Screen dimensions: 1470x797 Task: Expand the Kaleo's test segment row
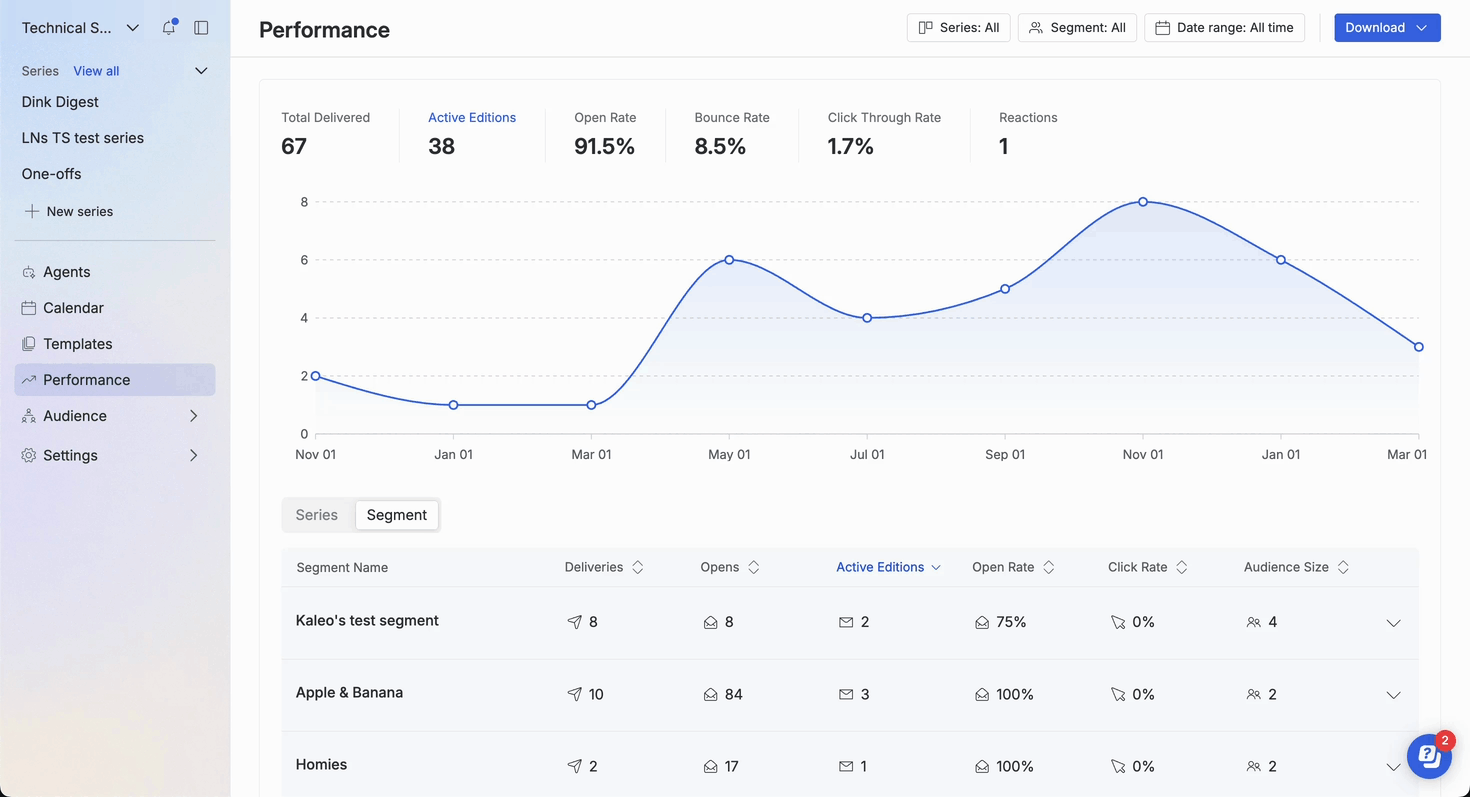pos(1393,623)
